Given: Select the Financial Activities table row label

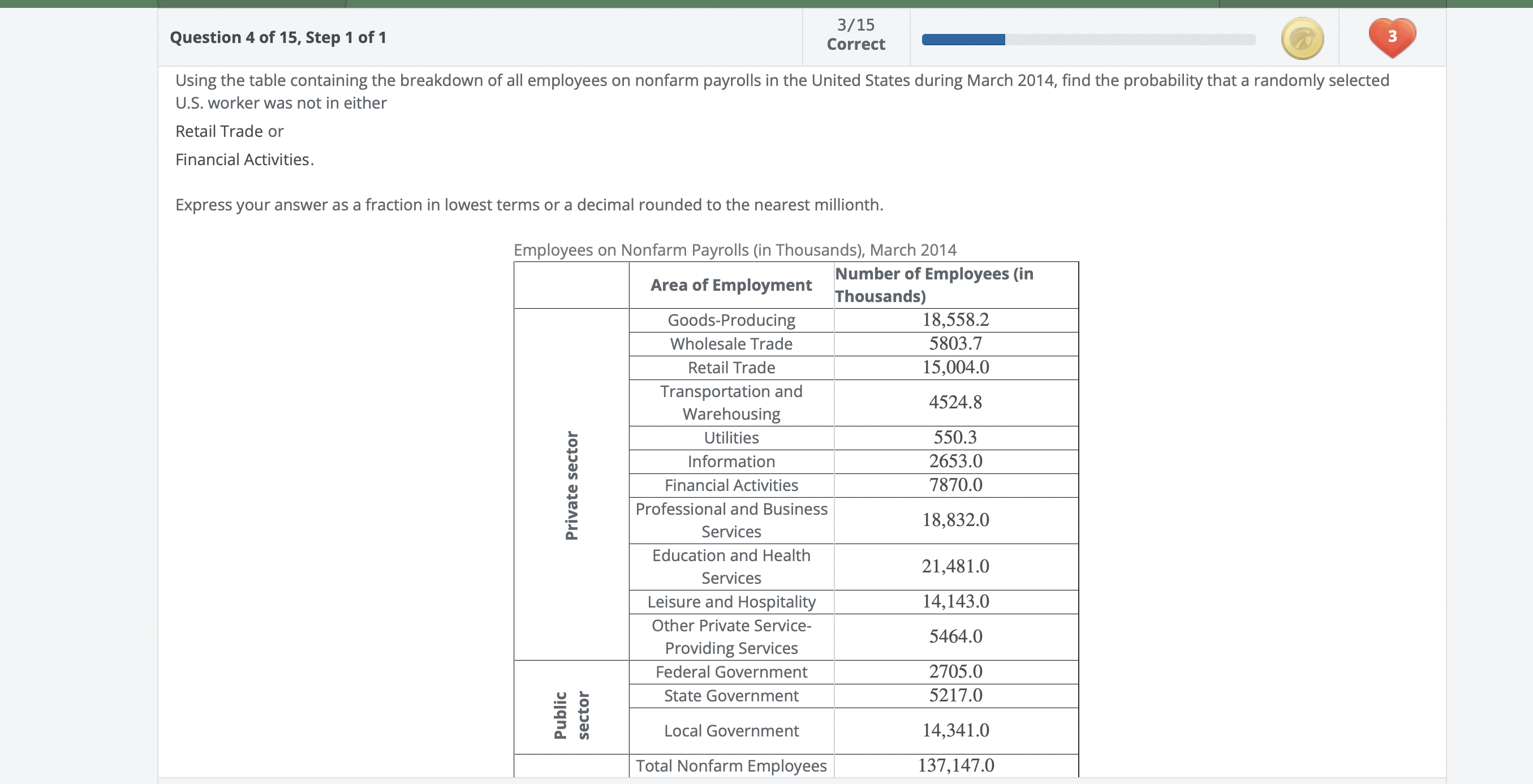Looking at the screenshot, I should pos(731,485).
